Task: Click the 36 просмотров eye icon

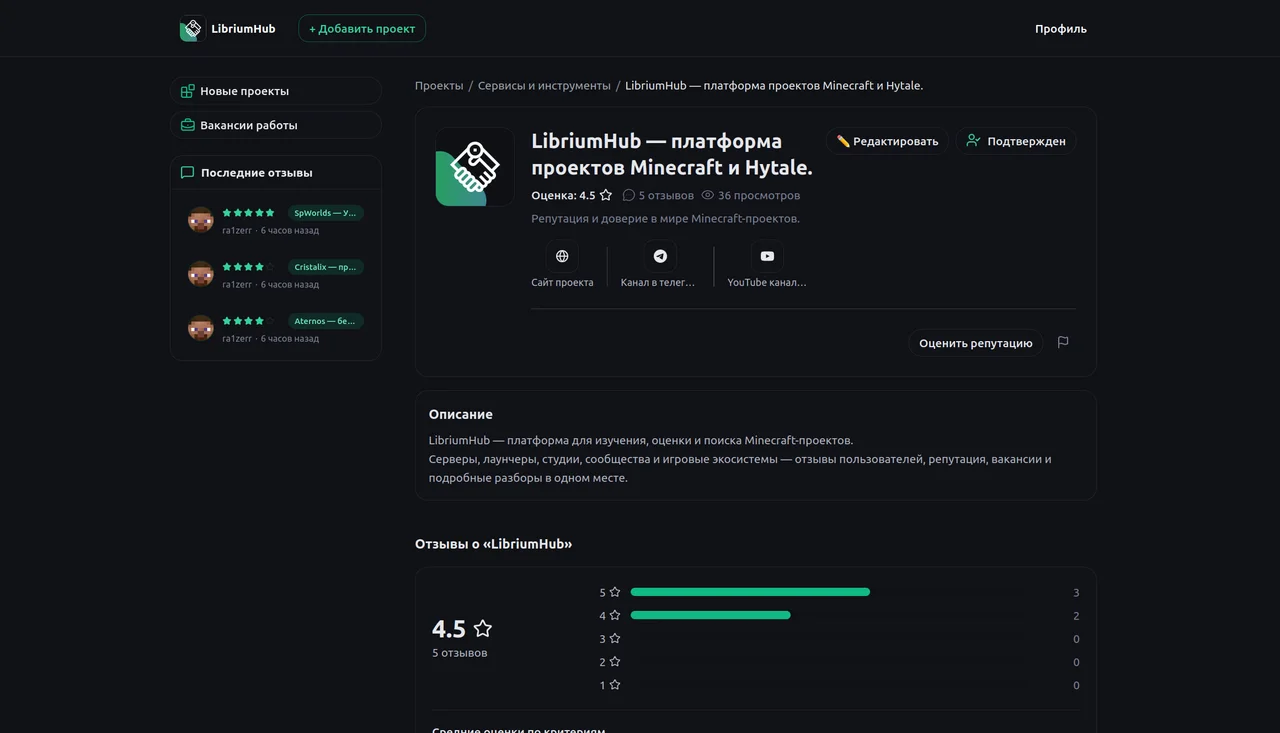Action: [x=708, y=196]
